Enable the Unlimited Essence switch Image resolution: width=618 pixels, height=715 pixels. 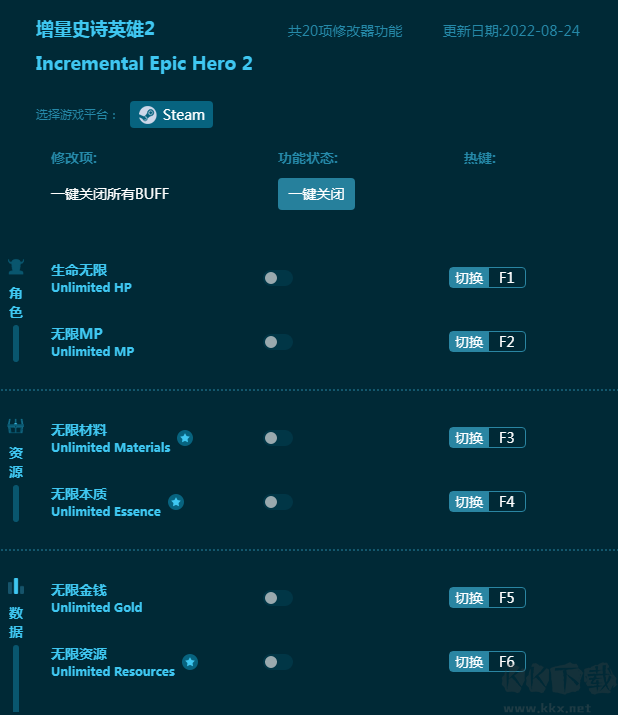277,502
